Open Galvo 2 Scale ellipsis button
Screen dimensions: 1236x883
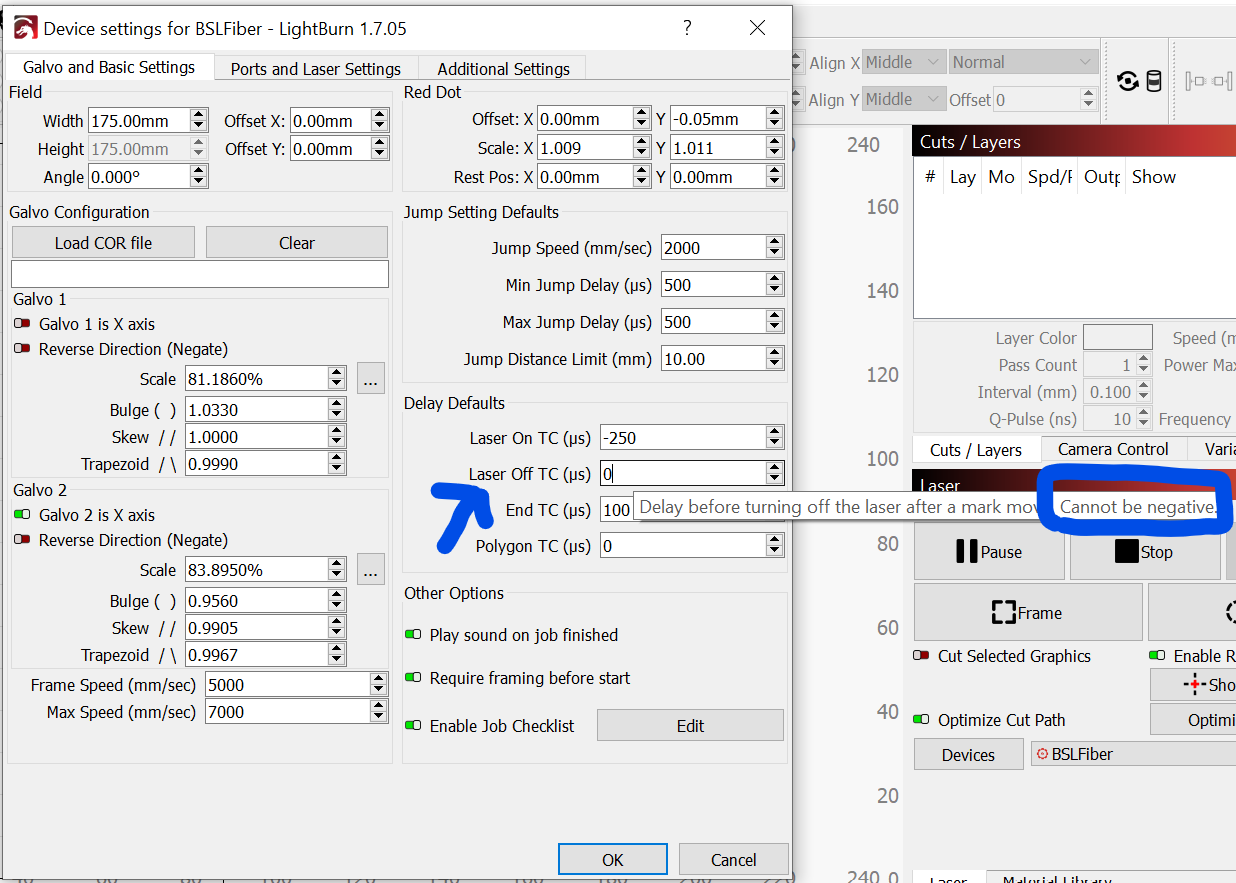370,570
